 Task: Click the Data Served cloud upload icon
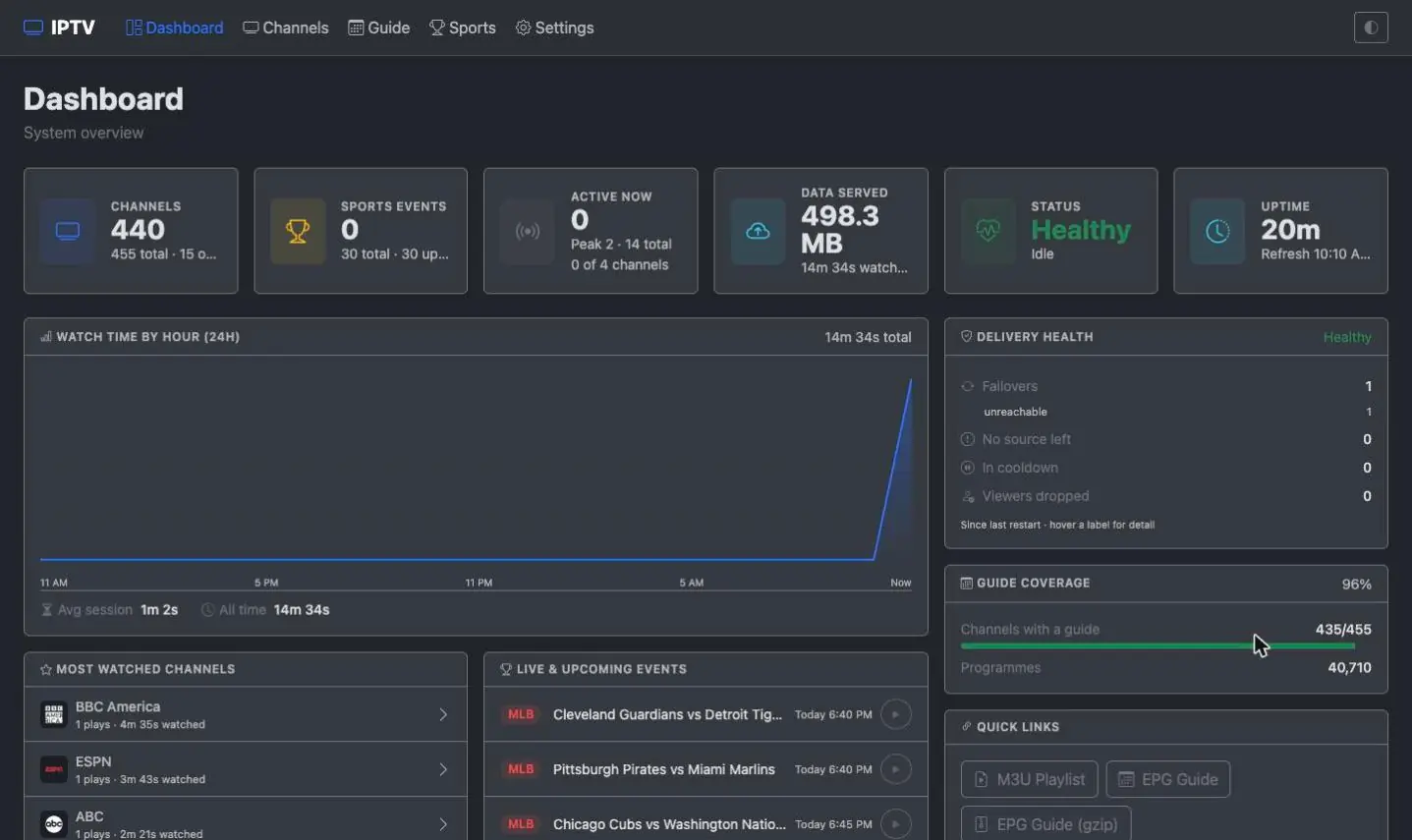(758, 231)
